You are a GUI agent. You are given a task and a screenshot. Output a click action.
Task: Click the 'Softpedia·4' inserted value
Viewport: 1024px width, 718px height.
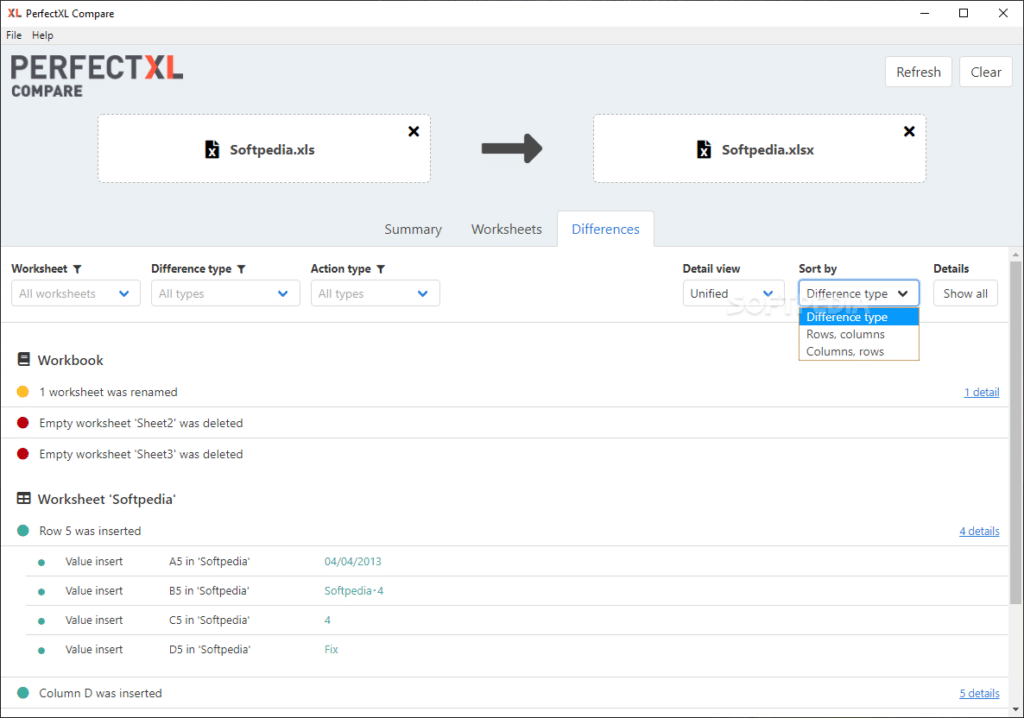(353, 591)
